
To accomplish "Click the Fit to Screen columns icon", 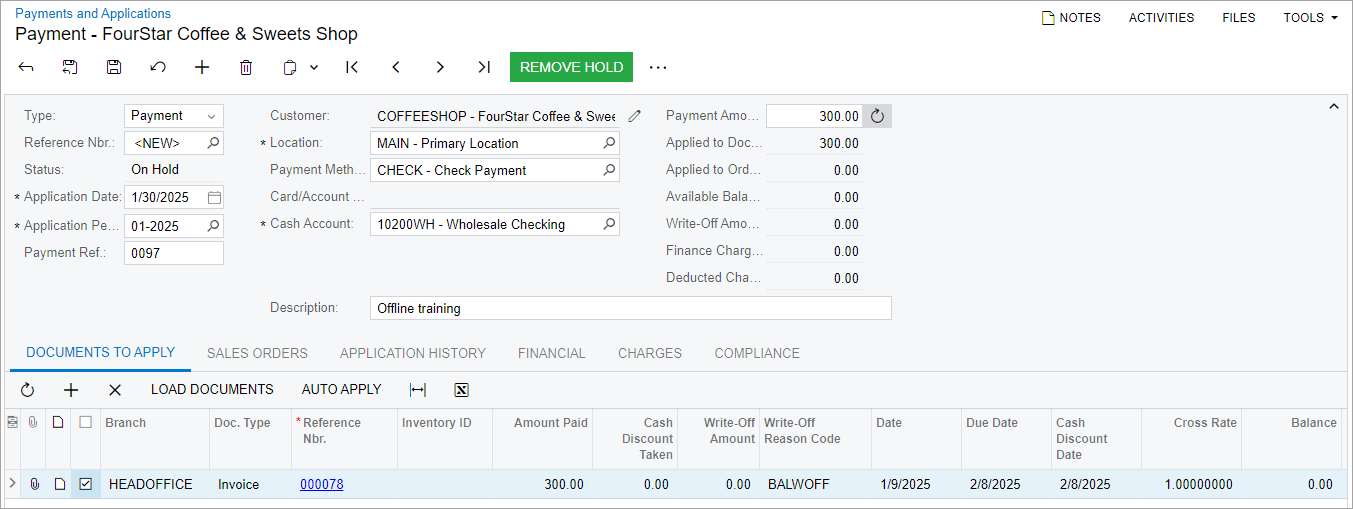I will coord(418,389).
